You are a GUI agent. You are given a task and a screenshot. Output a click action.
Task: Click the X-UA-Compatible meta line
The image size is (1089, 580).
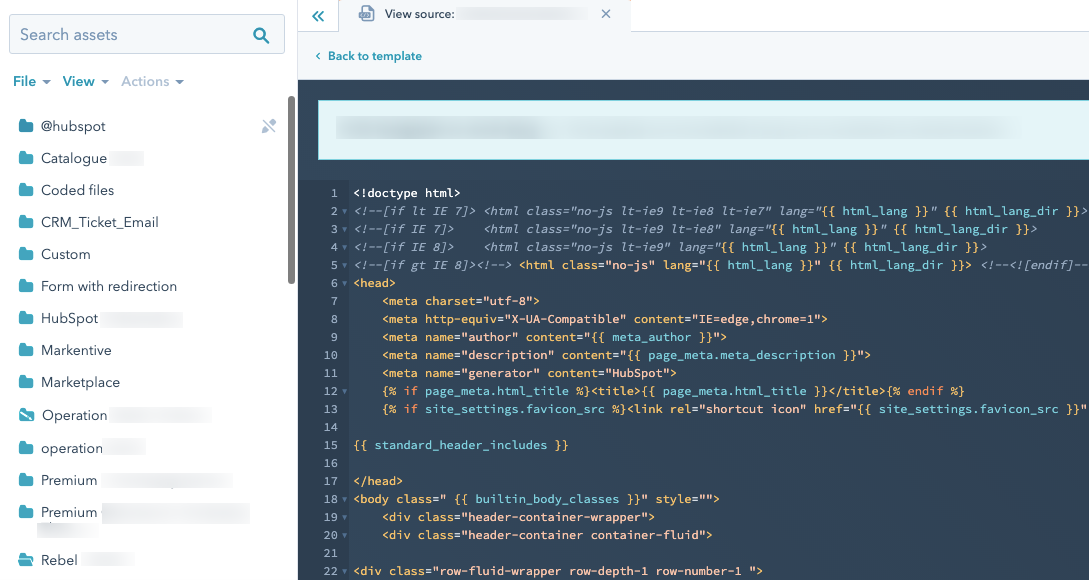604,319
